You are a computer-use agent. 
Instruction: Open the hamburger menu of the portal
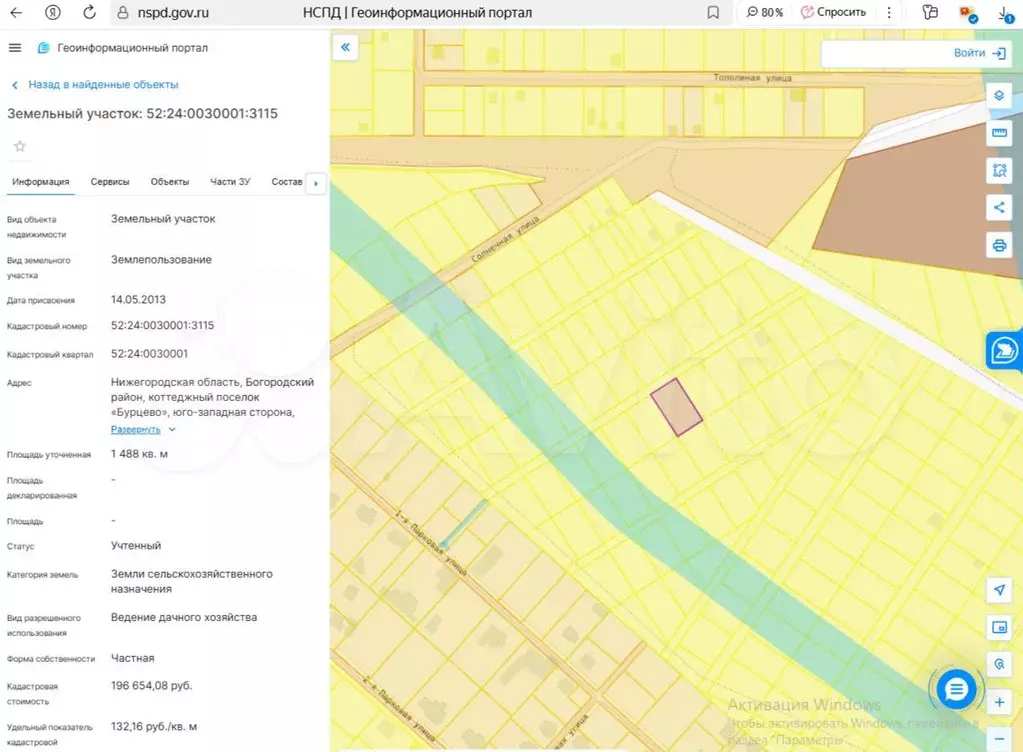point(15,48)
